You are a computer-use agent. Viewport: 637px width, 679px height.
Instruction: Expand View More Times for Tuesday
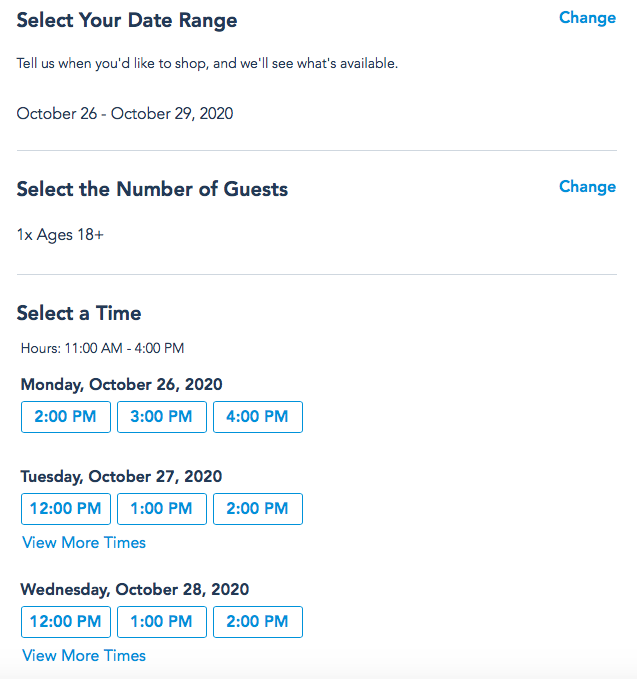[x=84, y=543]
